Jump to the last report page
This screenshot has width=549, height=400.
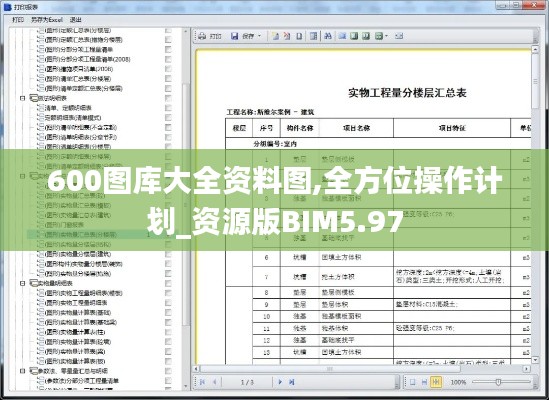[292, 382]
